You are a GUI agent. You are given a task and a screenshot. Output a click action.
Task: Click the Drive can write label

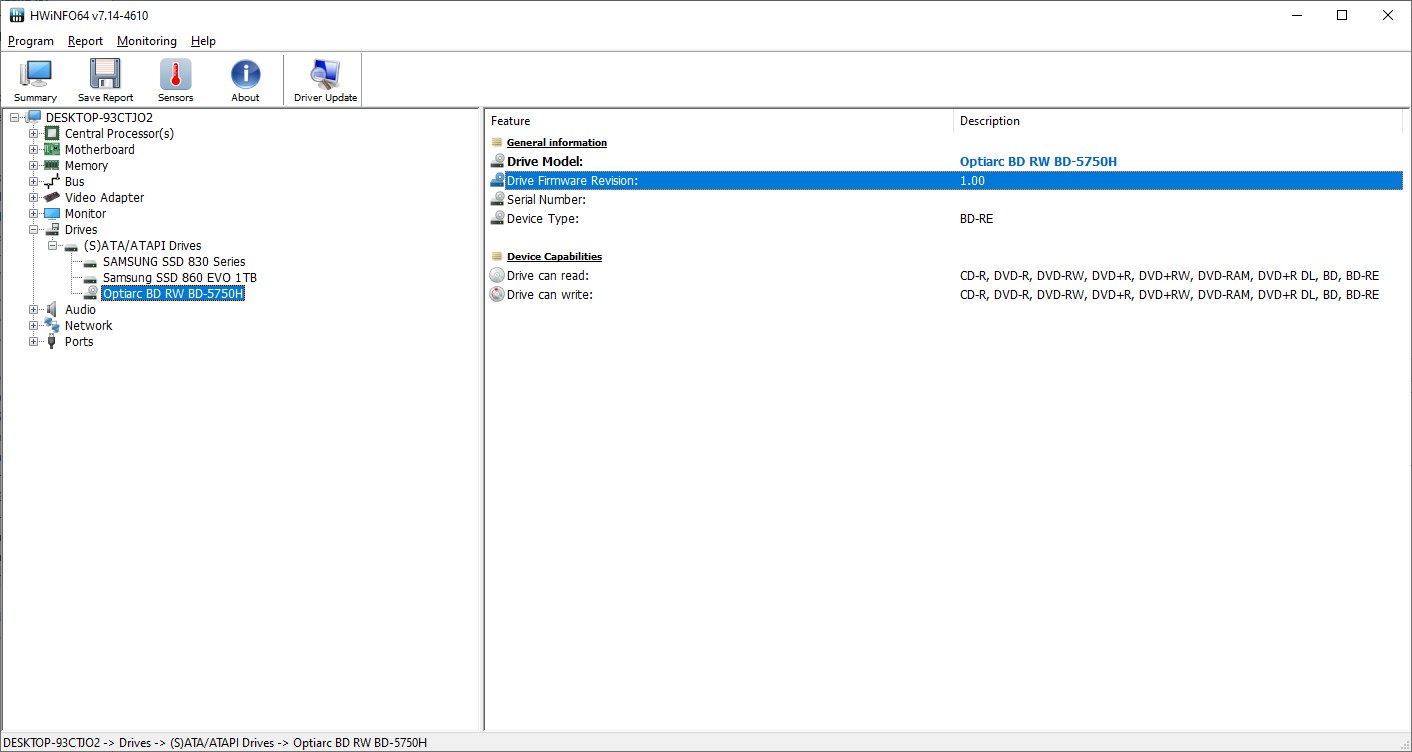point(550,294)
